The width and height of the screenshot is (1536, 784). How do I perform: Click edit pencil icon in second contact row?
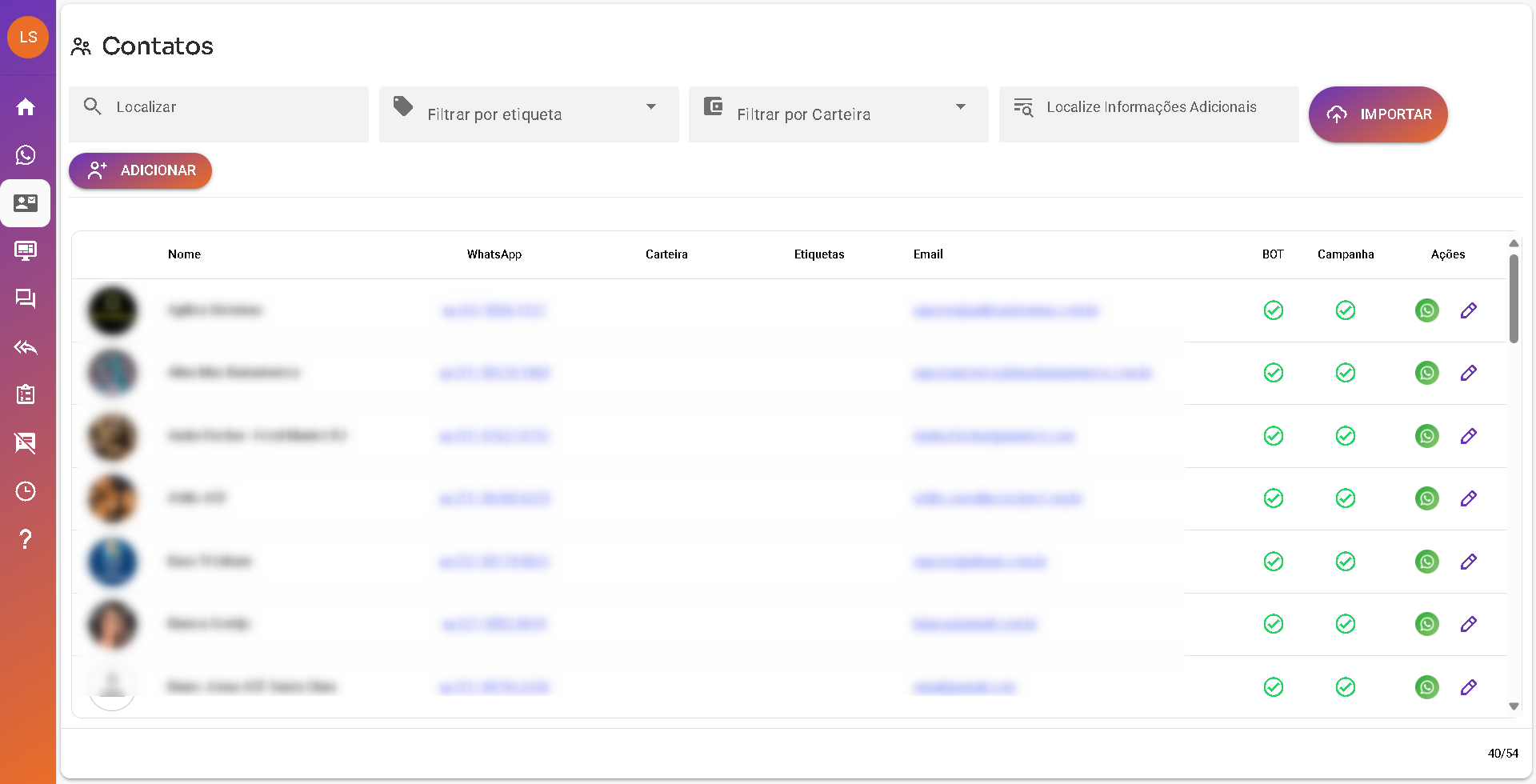[x=1468, y=373]
